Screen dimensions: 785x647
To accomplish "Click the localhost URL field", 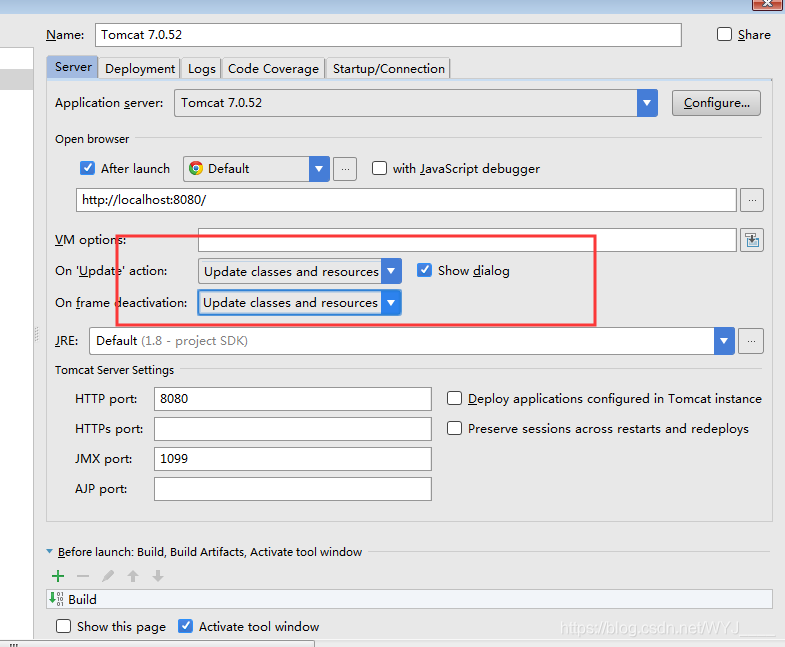I will point(406,200).
